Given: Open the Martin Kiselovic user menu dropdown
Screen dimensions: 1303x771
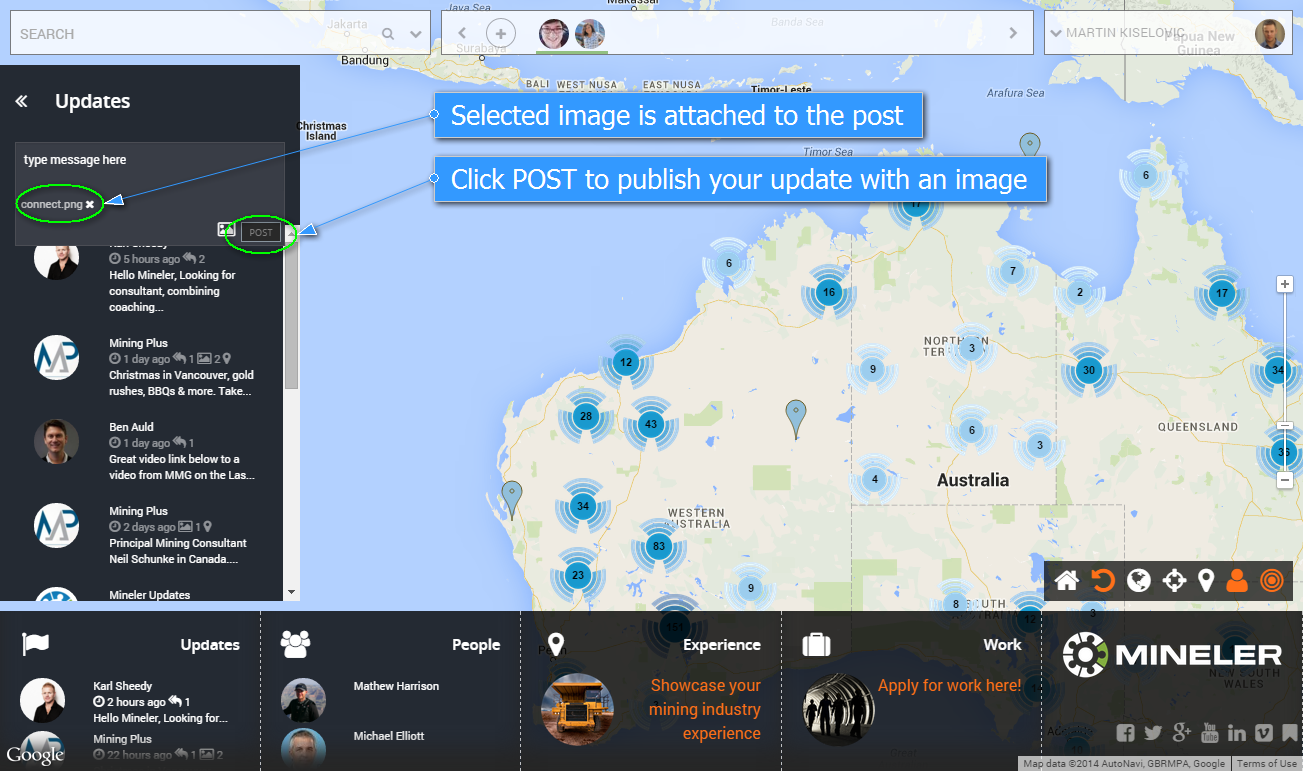Looking at the screenshot, I should pos(1054,34).
